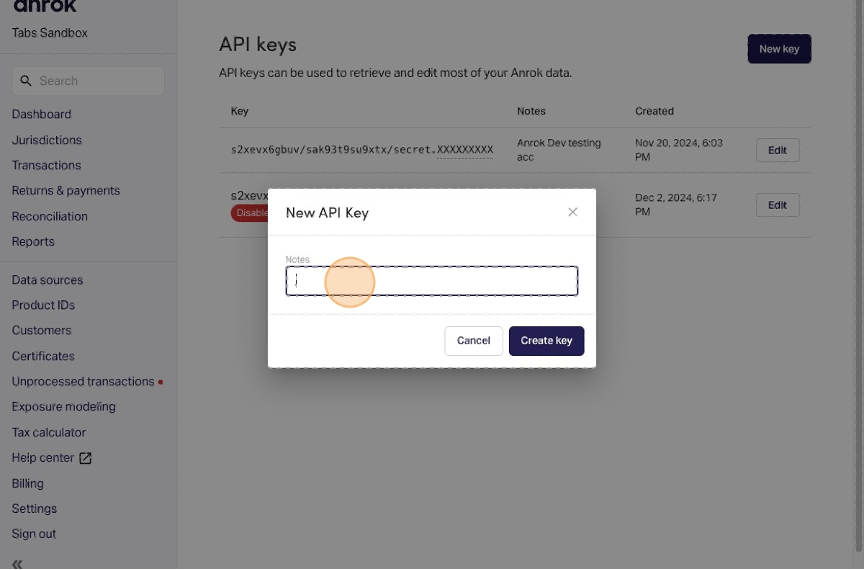Open the Settings page
This screenshot has width=864, height=570.
click(34, 509)
